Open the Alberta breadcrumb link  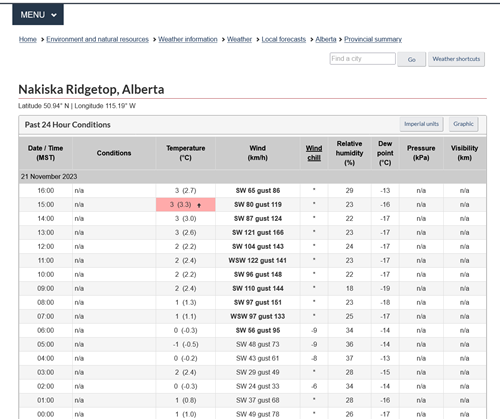(326, 39)
